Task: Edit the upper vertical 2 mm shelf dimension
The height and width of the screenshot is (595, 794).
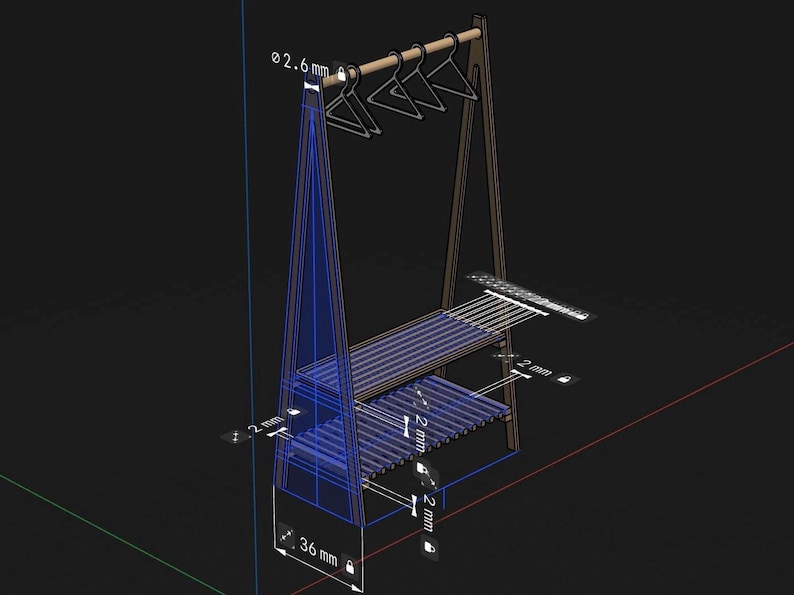Action: (x=420, y=433)
